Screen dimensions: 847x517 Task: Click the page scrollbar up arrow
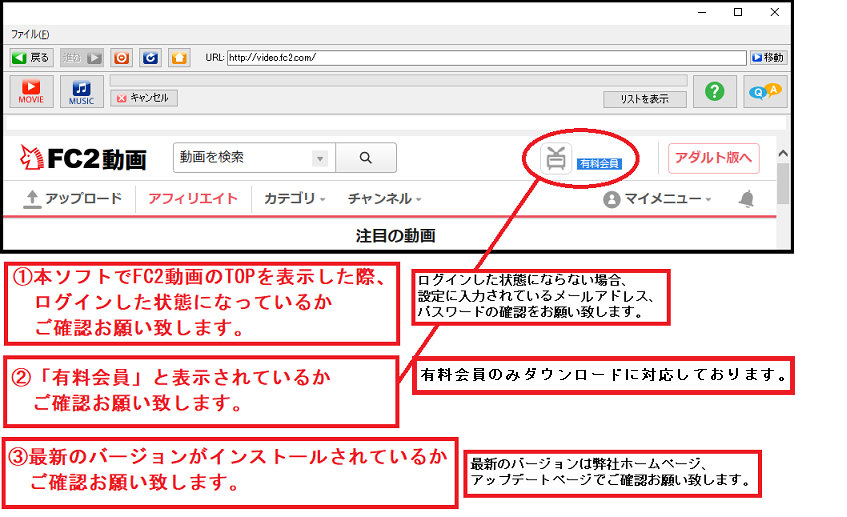tap(783, 153)
